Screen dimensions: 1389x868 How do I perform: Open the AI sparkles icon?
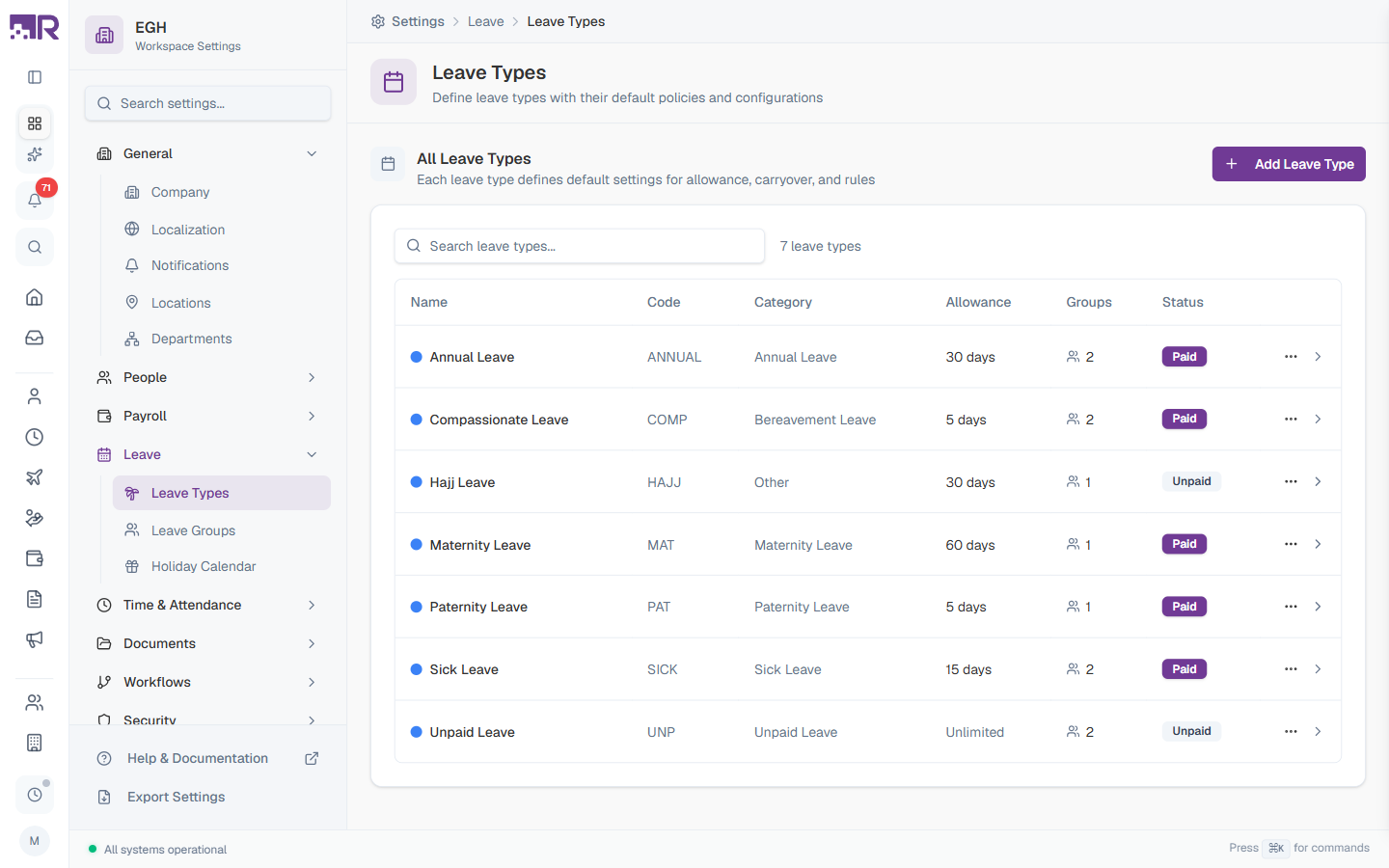pos(35,154)
